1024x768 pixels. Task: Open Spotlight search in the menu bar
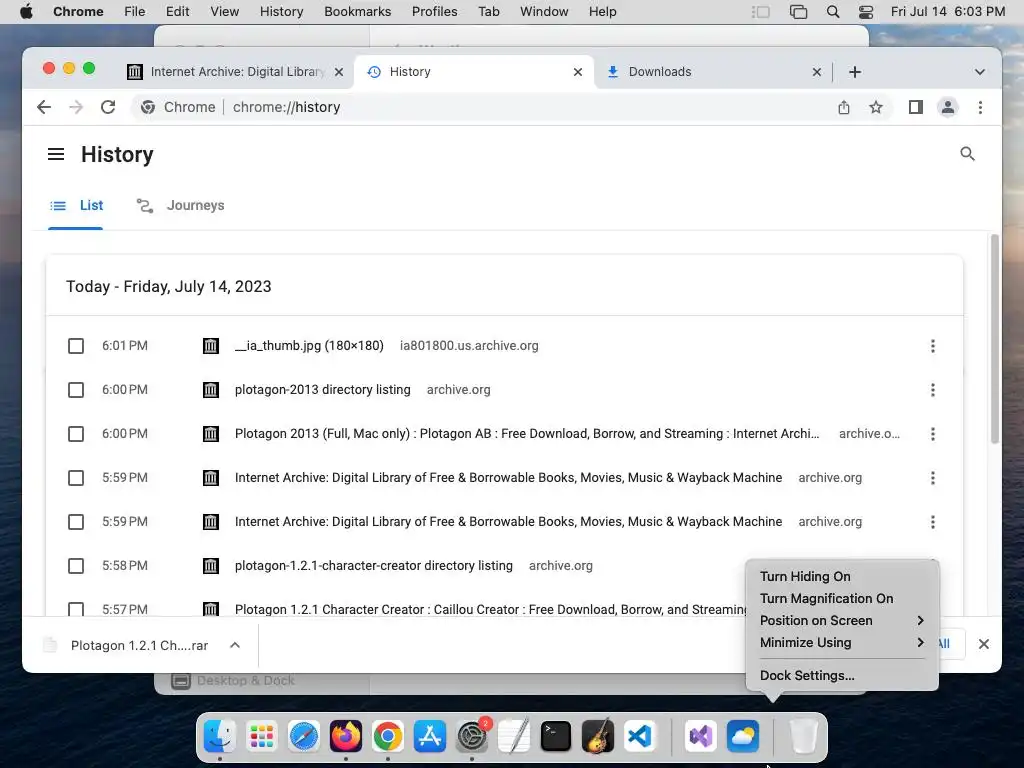(833, 12)
